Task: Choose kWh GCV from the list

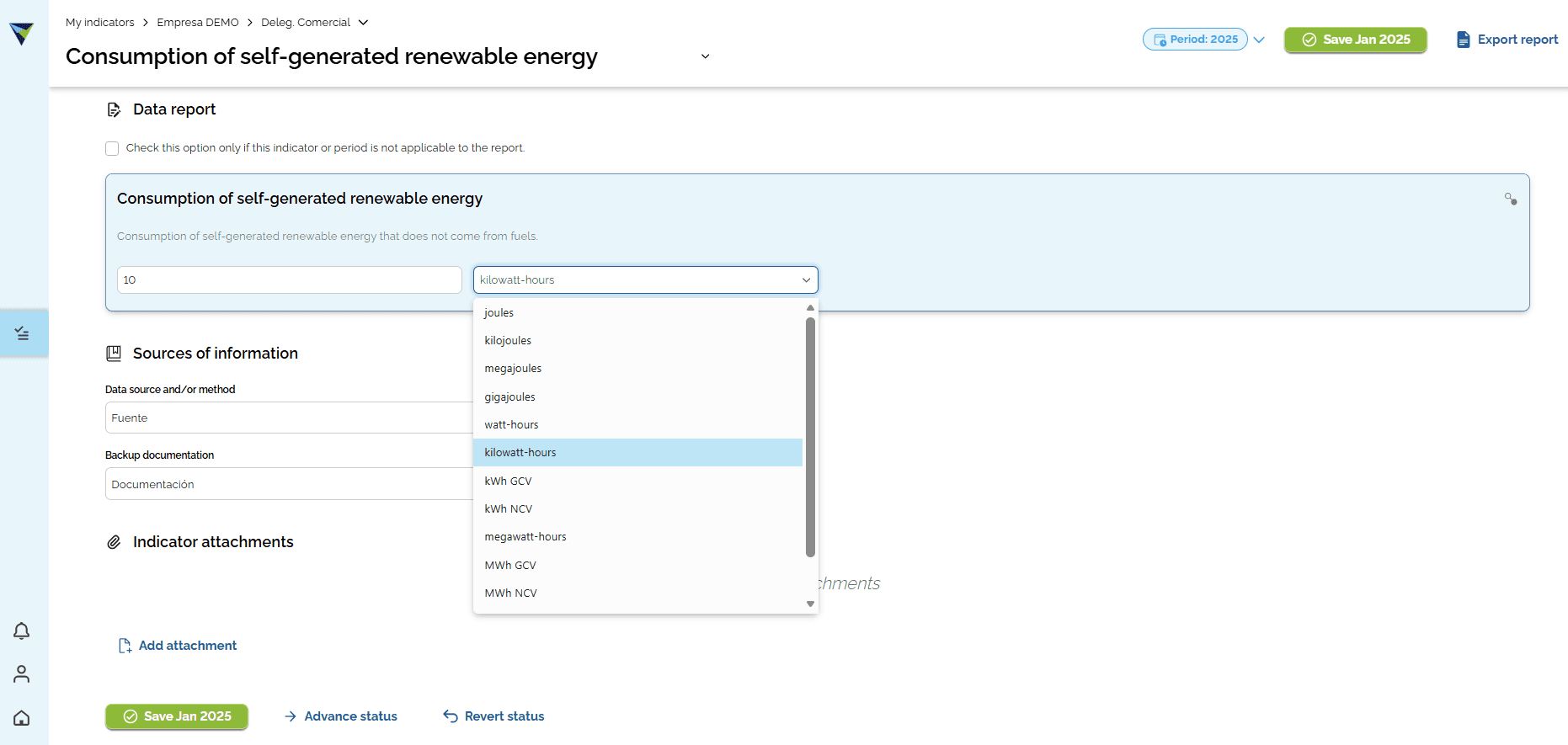Action: point(637,481)
